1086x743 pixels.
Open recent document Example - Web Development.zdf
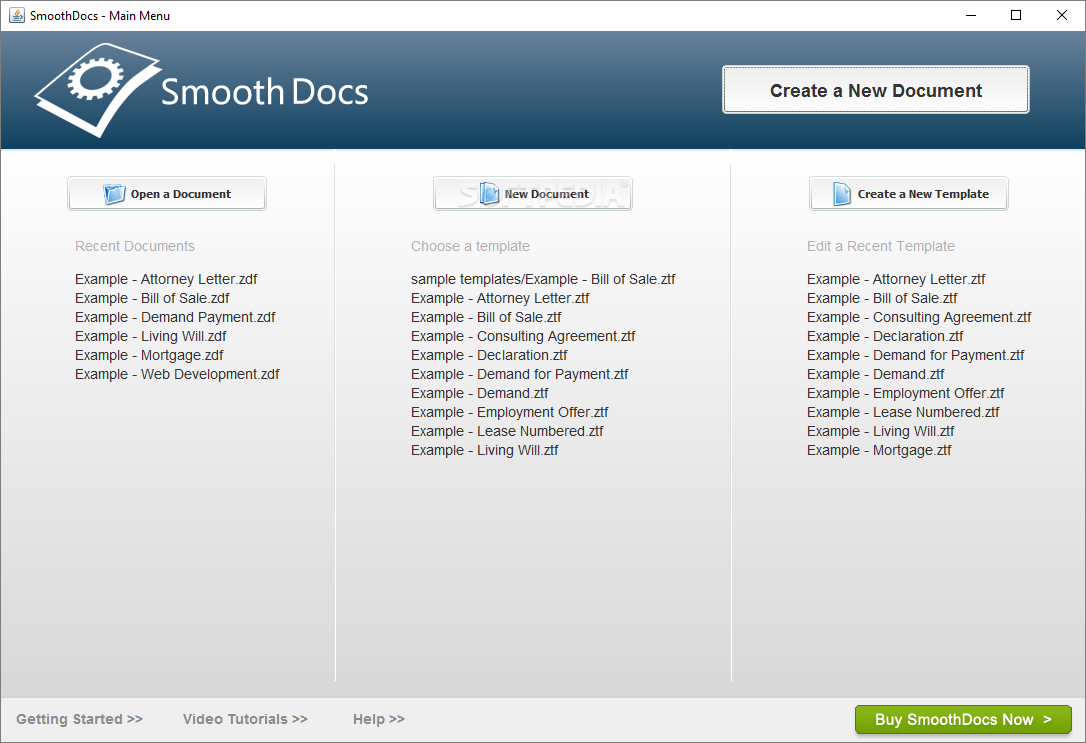click(177, 375)
